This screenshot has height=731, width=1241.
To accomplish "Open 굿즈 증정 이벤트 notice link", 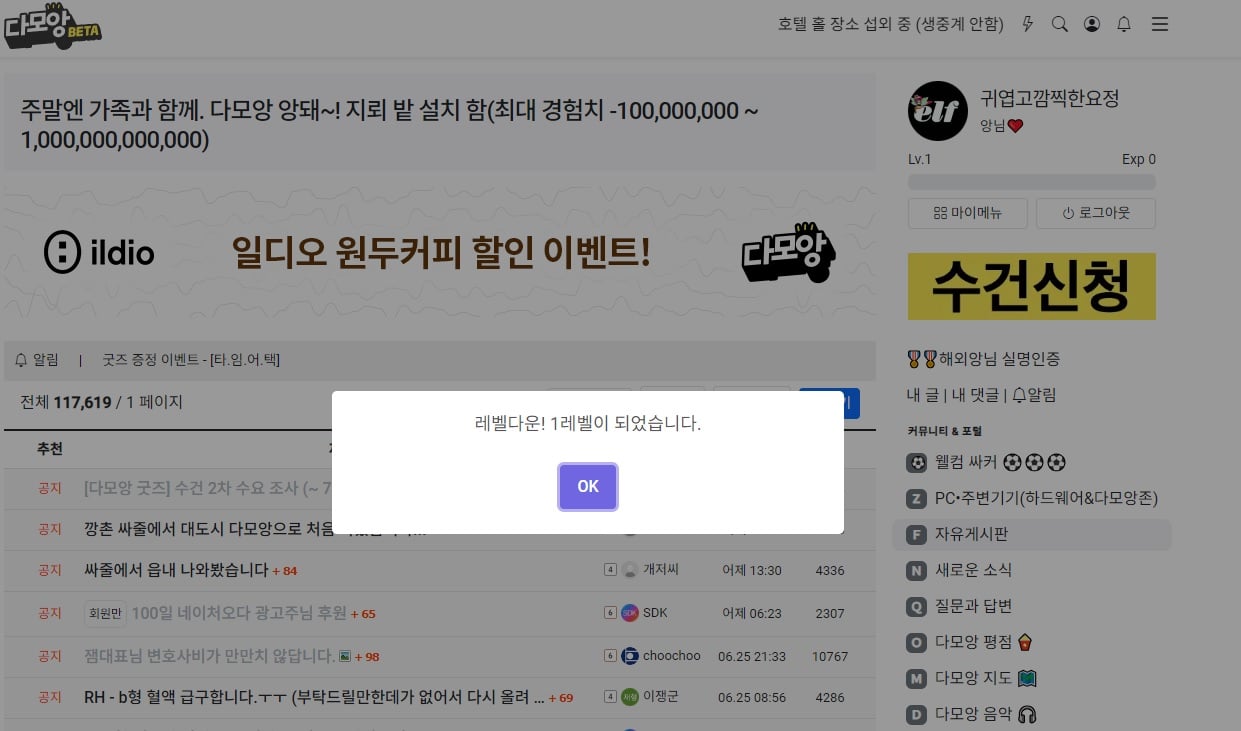I will click(191, 360).
